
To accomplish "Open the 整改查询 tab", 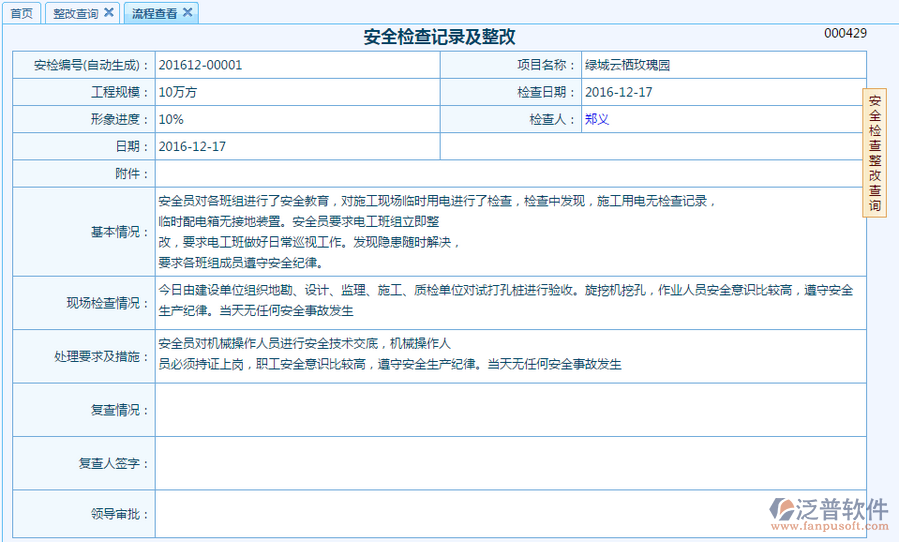I will pyautogui.click(x=75, y=13).
